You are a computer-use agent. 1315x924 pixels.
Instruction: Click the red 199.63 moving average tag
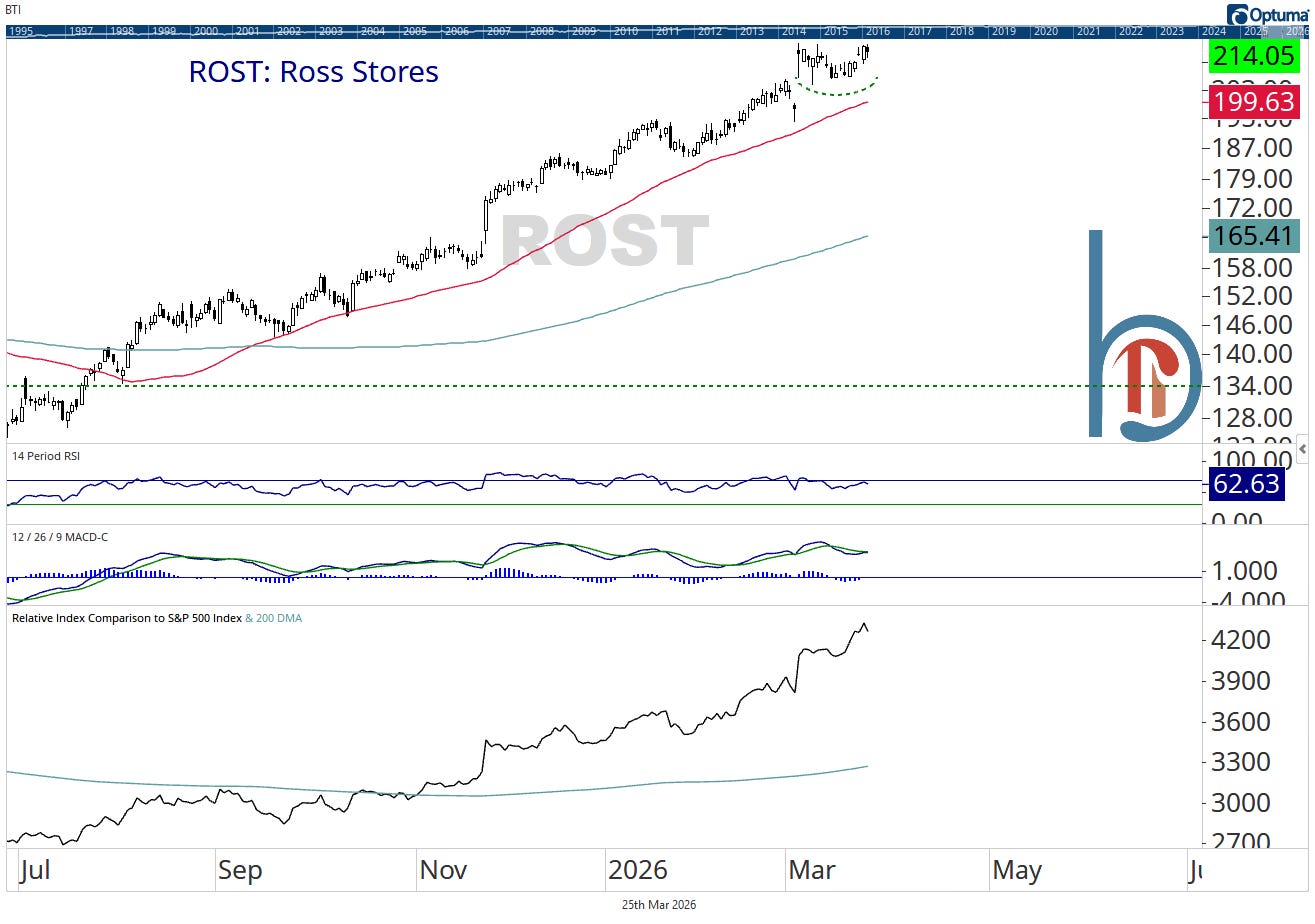(1254, 102)
